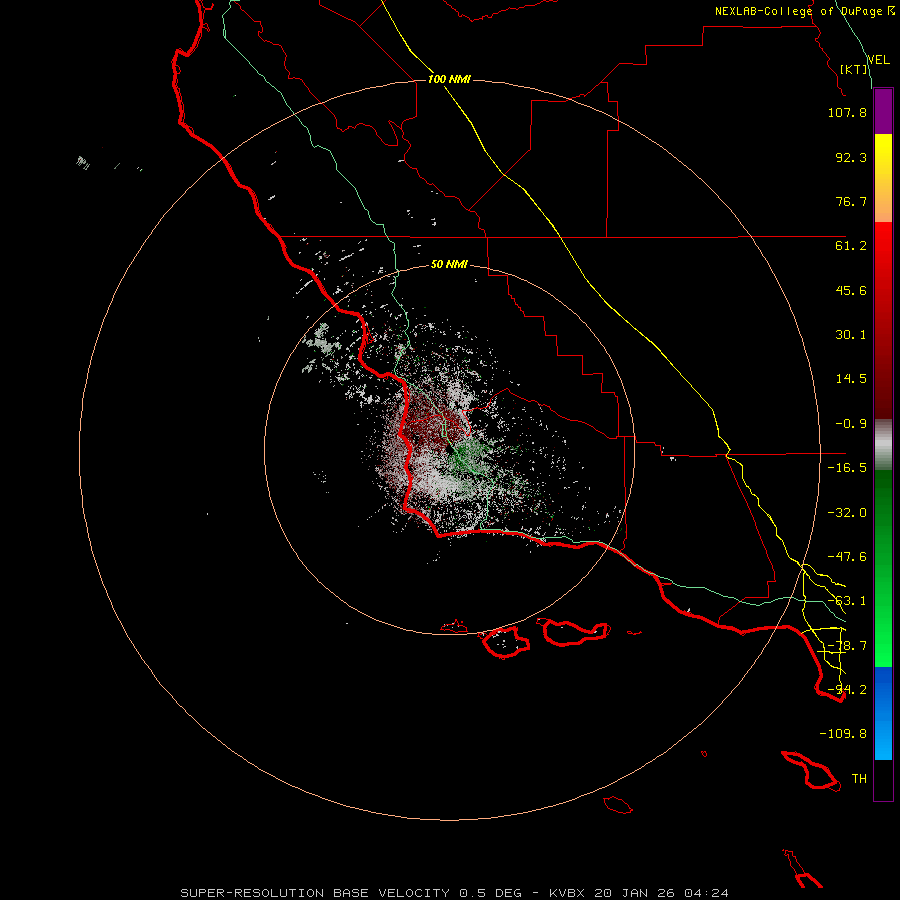Pick the red segment of the velocity scale
This screenshot has height=900, width=900.
point(883,320)
